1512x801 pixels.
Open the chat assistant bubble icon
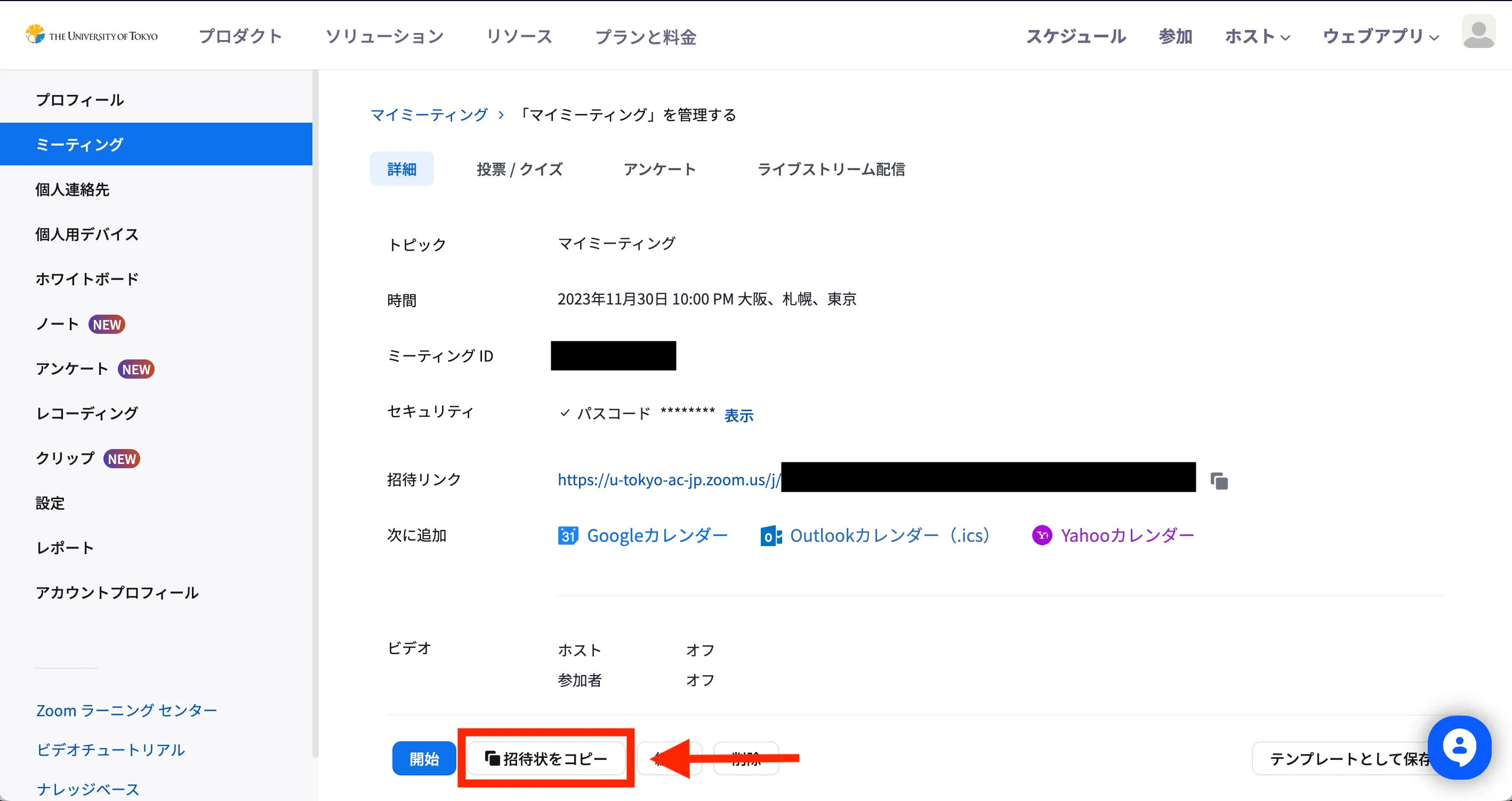pos(1459,747)
